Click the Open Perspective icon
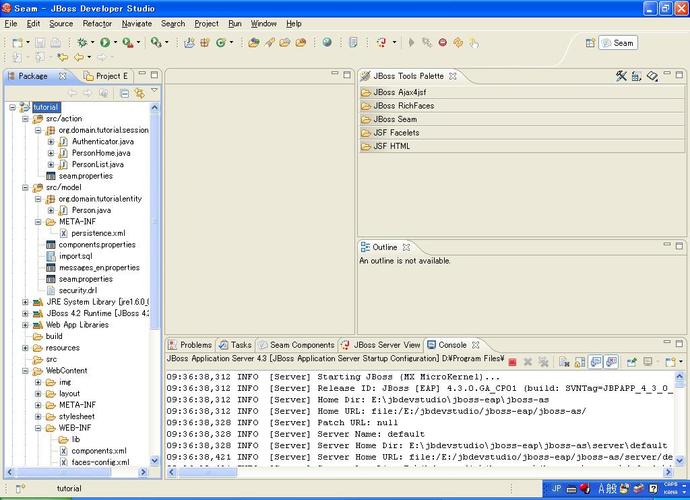Screen dimensions: 690x500 (590, 43)
